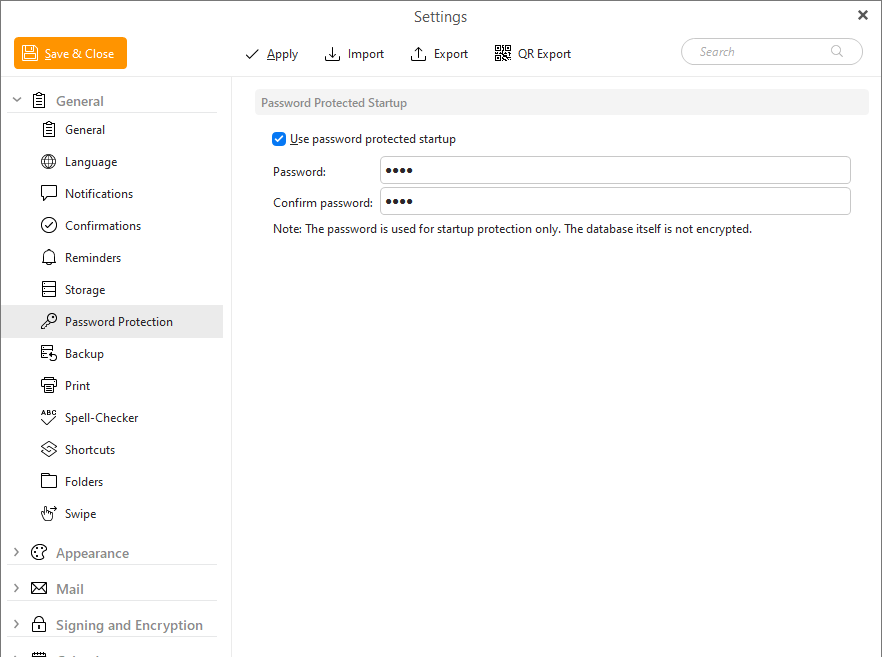Open Spell-Checker ABC icon
Image resolution: width=882 pixels, height=657 pixels.
point(48,417)
